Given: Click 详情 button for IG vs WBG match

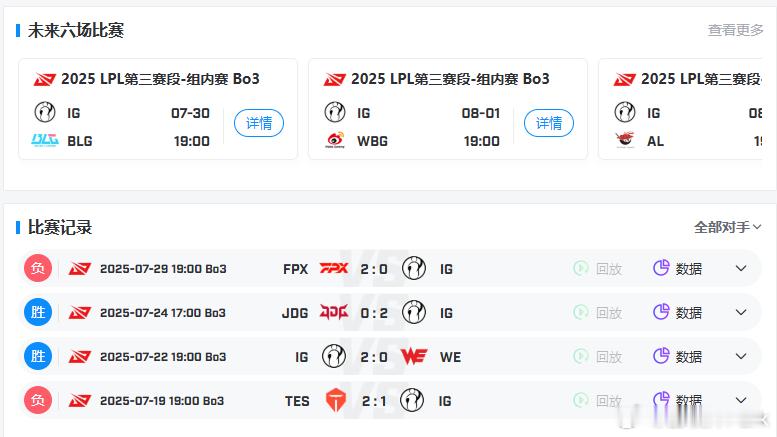Looking at the screenshot, I should 549,123.
